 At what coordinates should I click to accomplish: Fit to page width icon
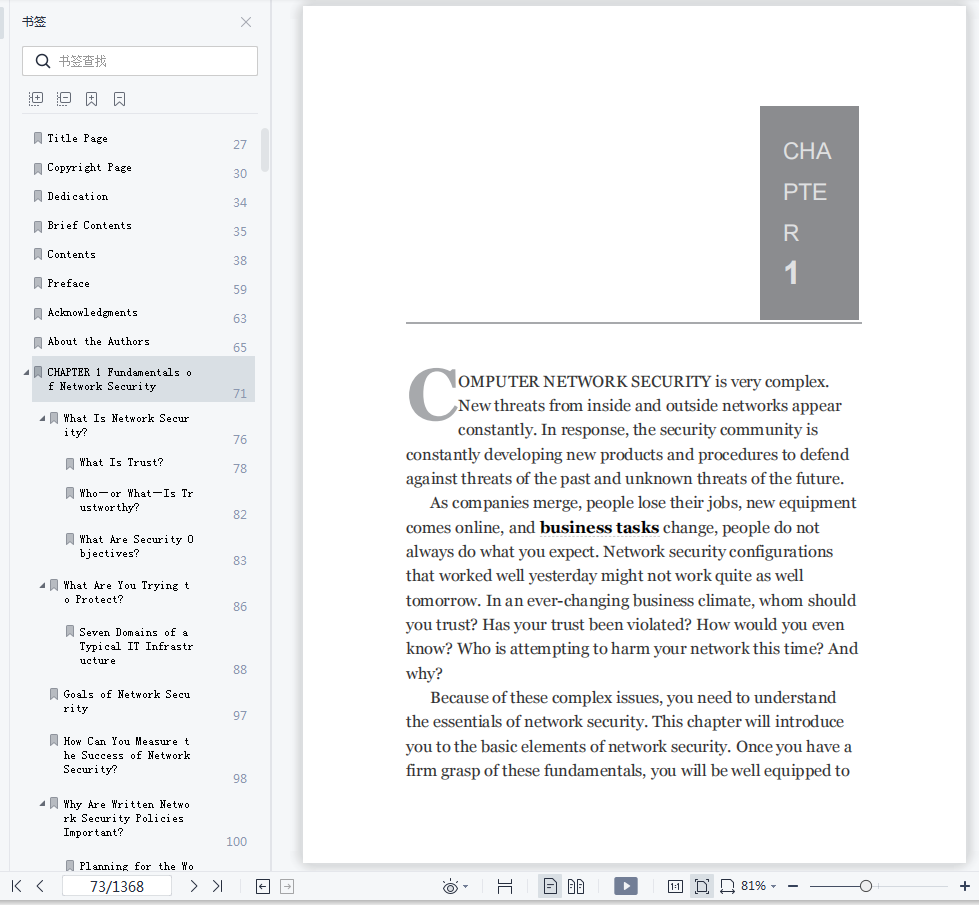[x=727, y=886]
